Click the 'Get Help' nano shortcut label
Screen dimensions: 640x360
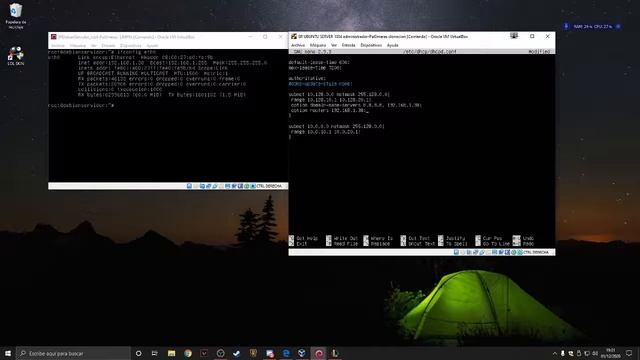[307, 238]
